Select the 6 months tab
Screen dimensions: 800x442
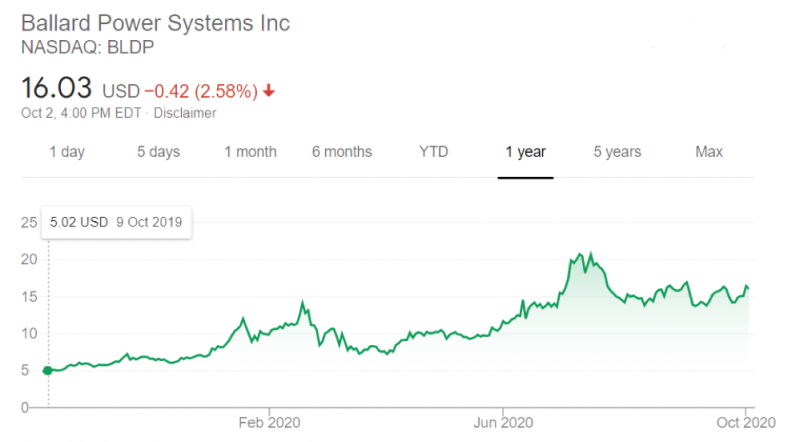point(342,152)
